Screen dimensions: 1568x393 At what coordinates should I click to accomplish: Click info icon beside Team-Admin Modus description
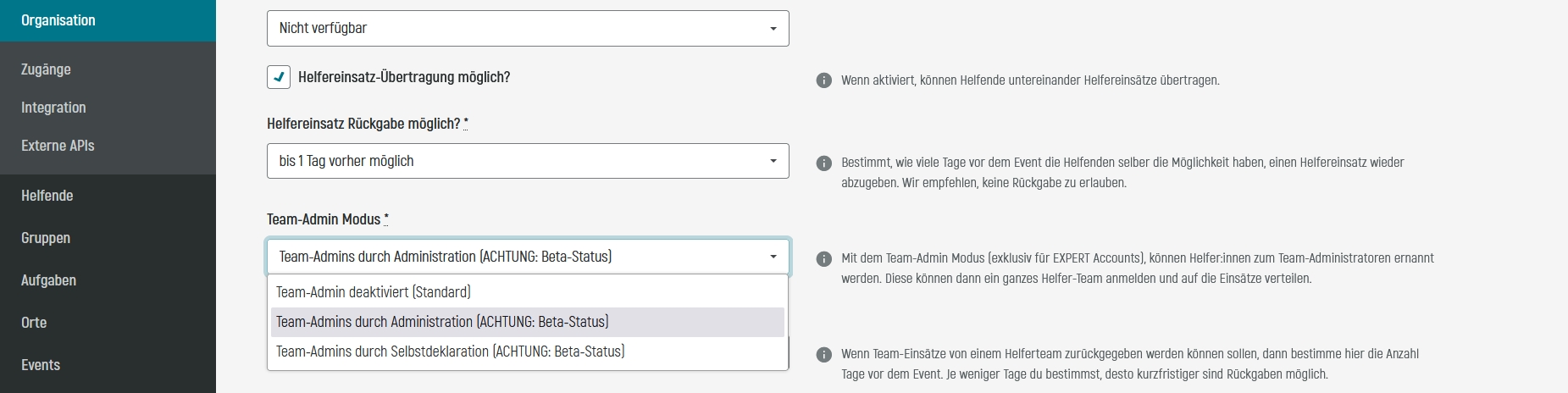(x=823, y=258)
